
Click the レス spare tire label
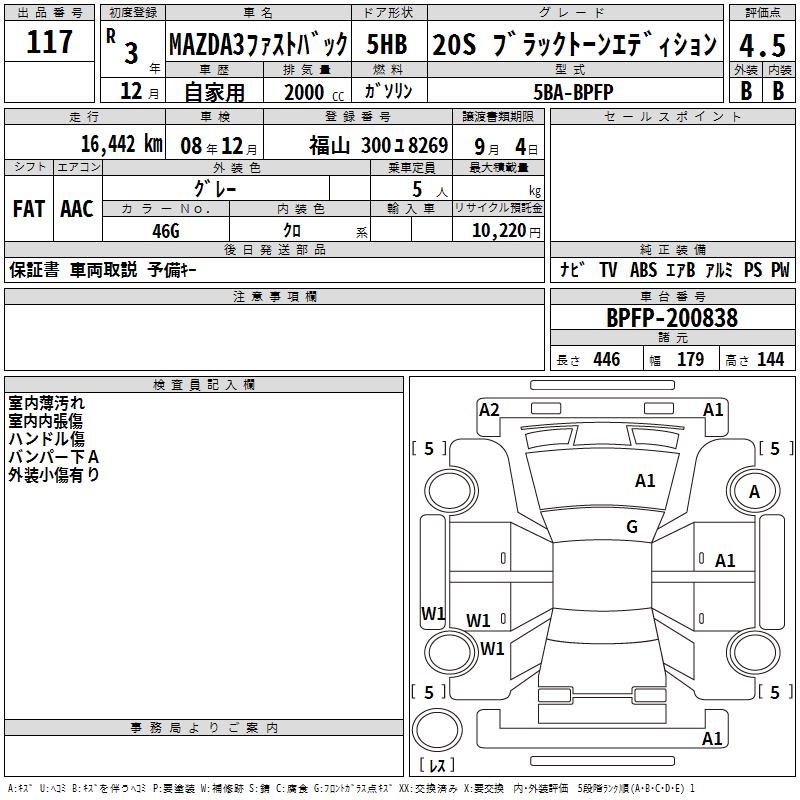(437, 765)
